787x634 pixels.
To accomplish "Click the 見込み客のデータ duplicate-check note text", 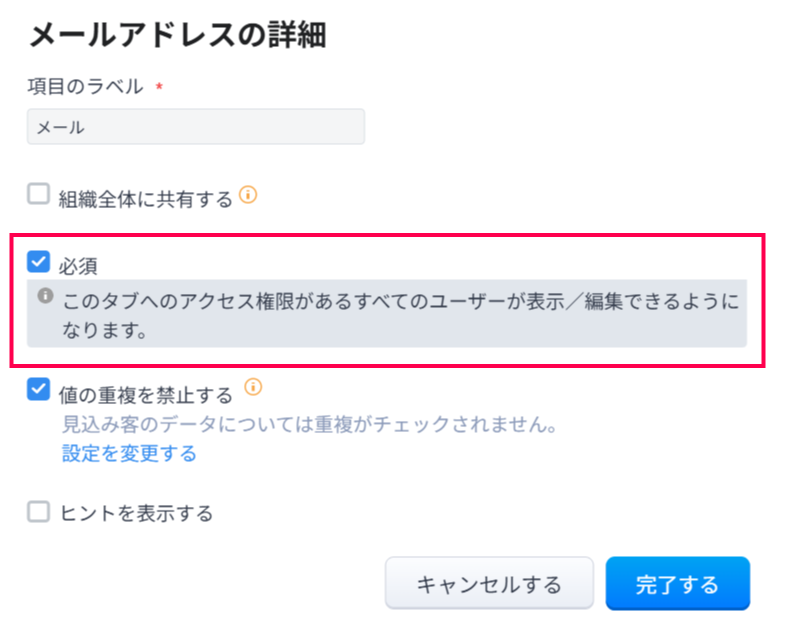I will 308,425.
